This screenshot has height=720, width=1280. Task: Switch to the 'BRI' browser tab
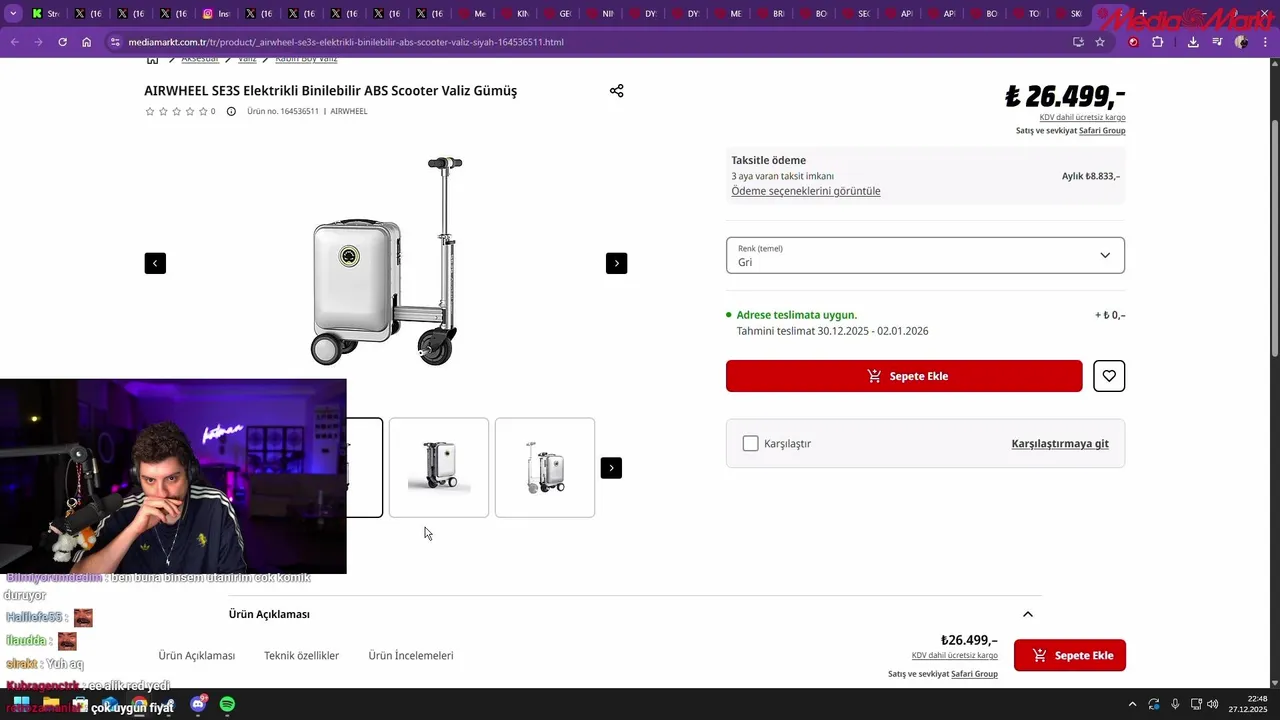tap(771, 14)
